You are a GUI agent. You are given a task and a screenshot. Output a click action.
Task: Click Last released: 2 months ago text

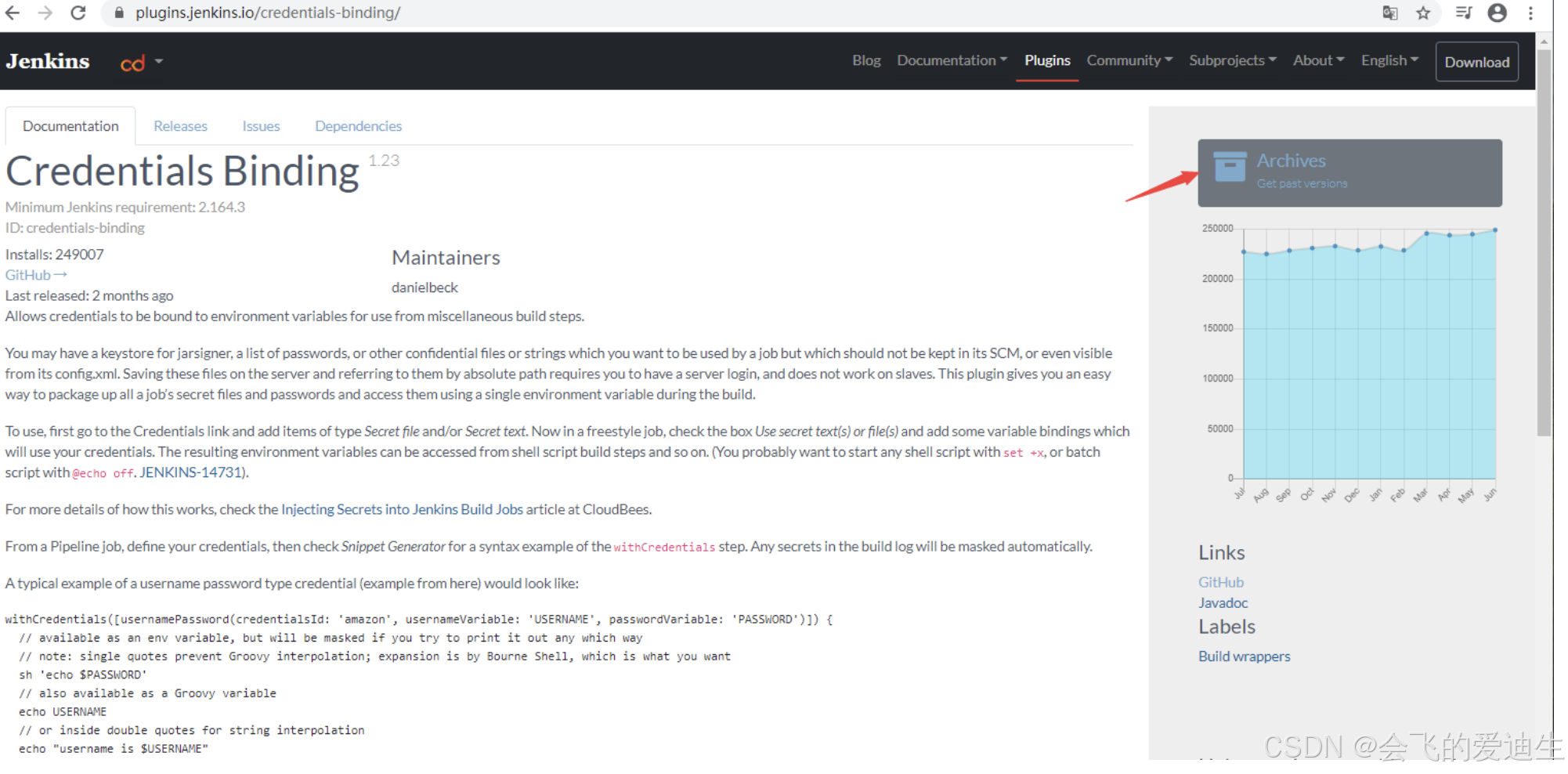[x=89, y=295]
